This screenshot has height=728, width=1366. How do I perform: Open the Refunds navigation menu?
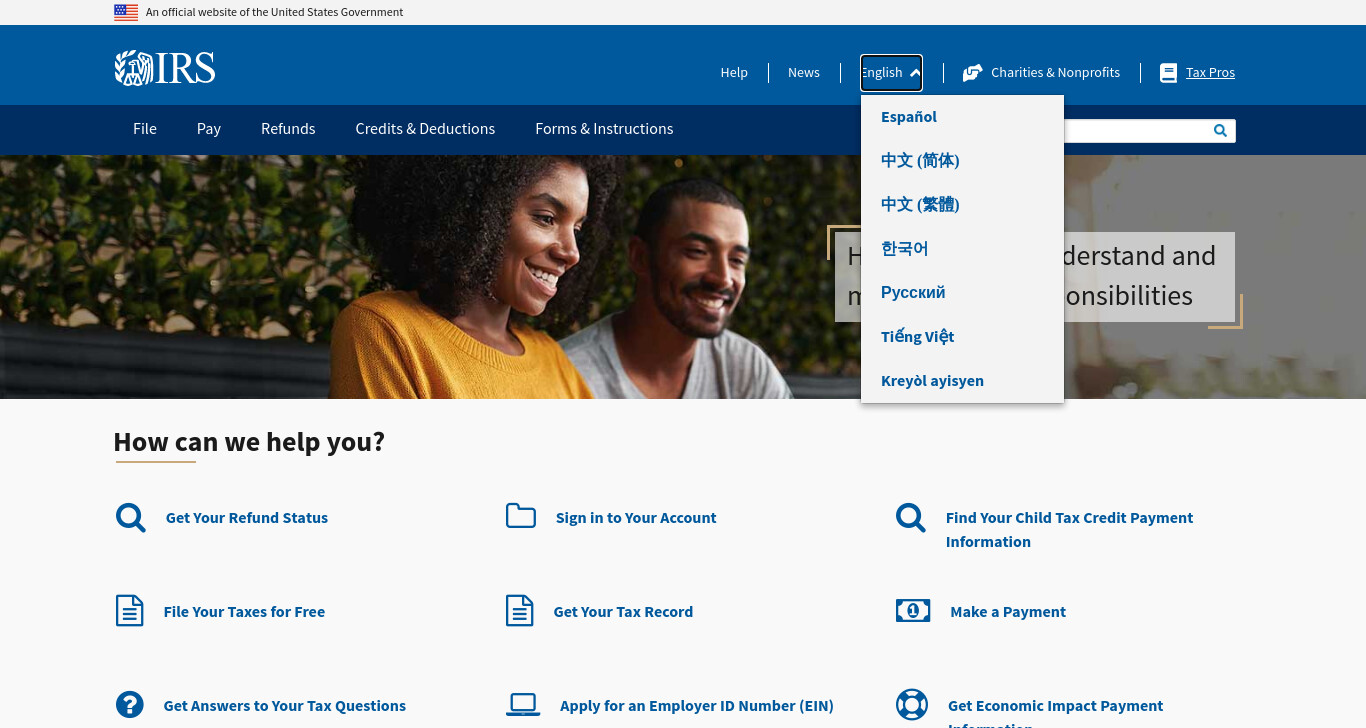(x=288, y=129)
